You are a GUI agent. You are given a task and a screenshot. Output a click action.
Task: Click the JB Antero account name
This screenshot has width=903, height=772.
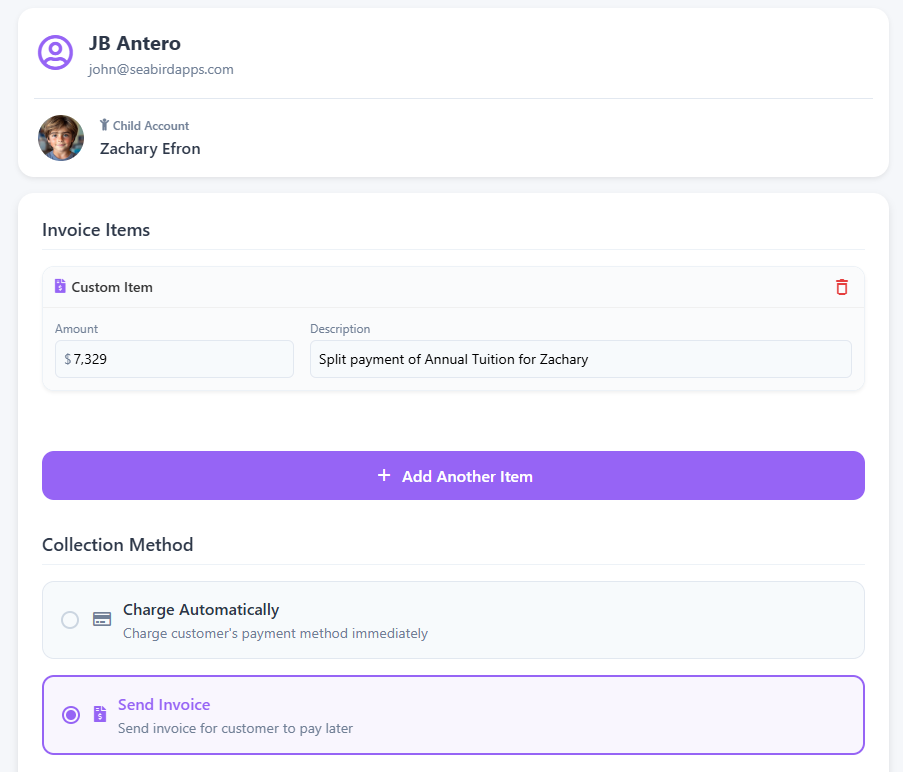pyautogui.click(x=135, y=43)
